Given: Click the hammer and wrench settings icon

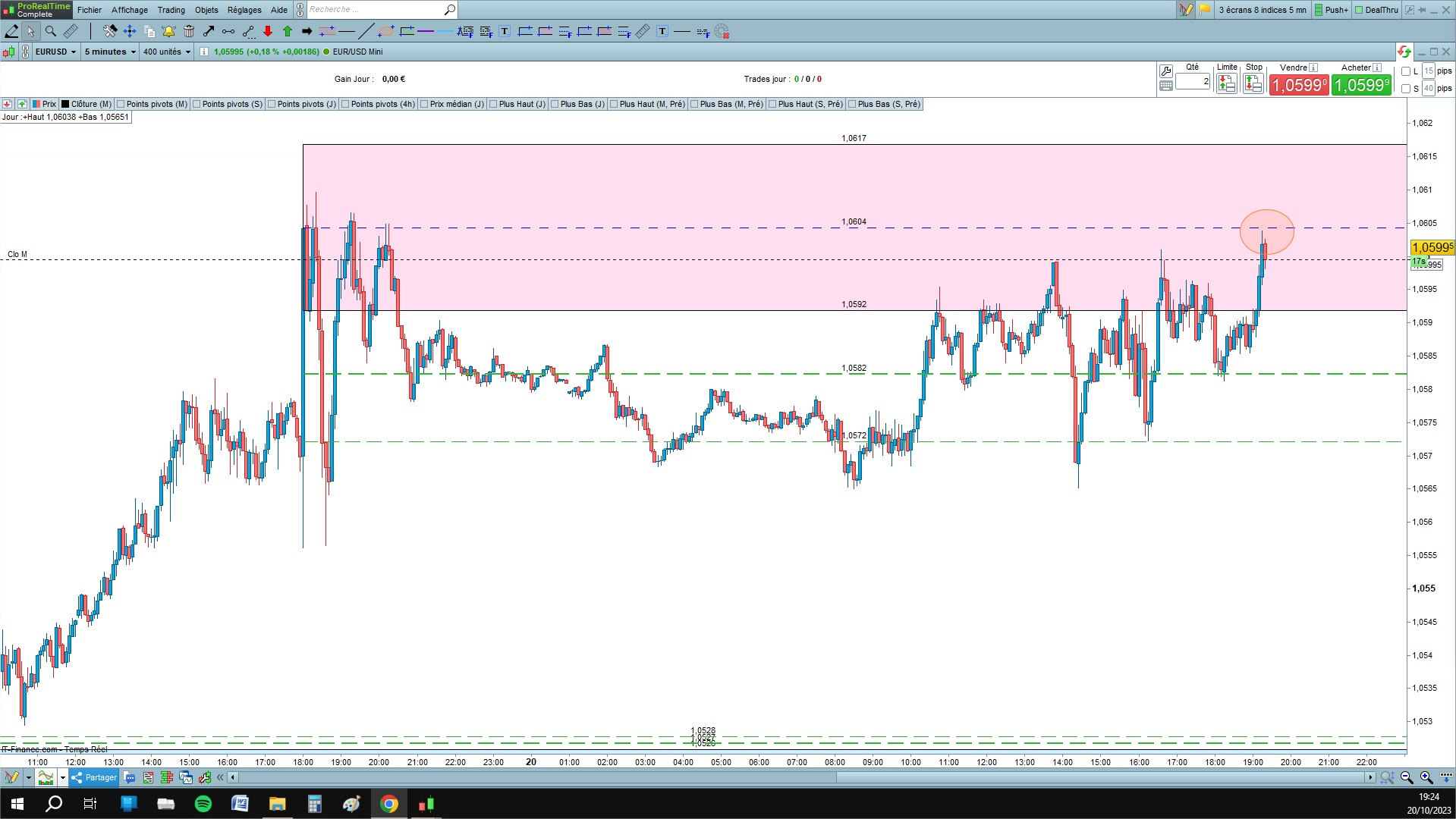Looking at the screenshot, I should tap(110, 31).
